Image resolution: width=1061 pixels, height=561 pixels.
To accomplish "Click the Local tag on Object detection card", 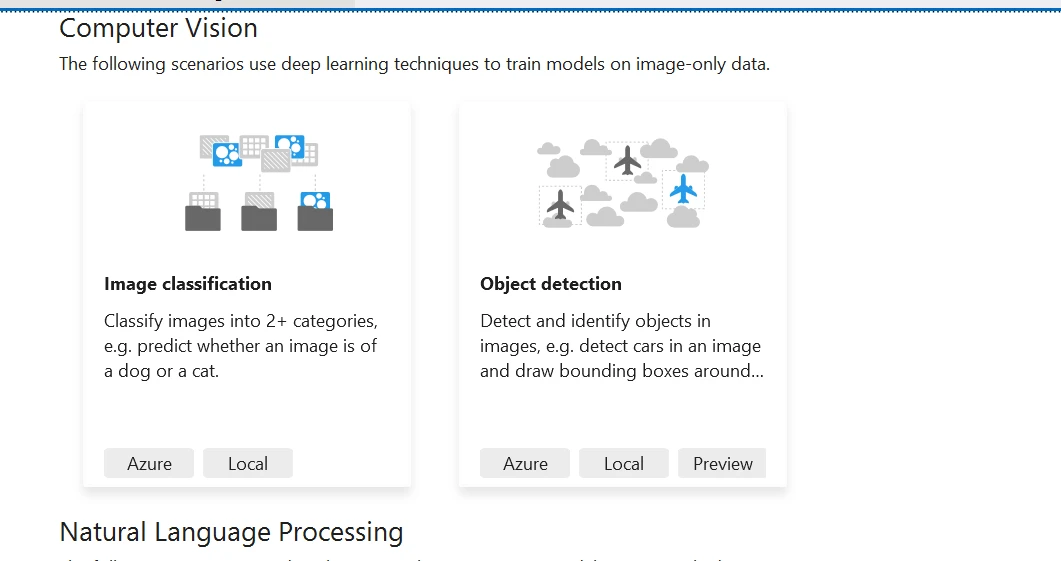I will (x=624, y=463).
